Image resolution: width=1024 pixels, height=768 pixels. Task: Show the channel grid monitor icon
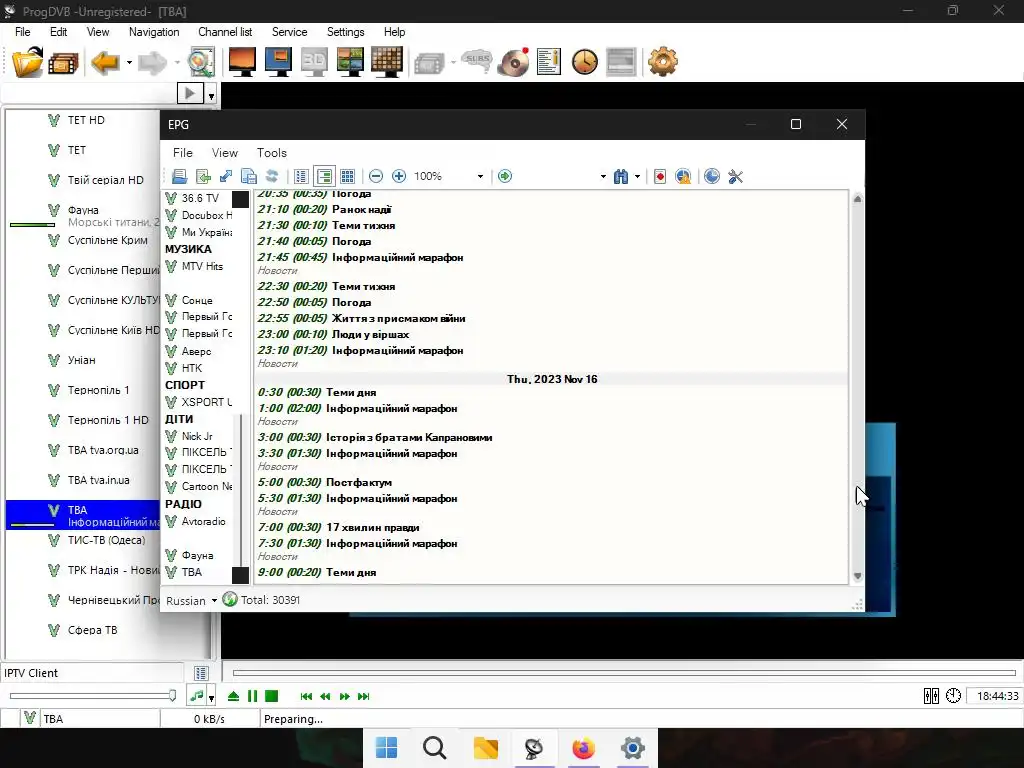[x=387, y=63]
